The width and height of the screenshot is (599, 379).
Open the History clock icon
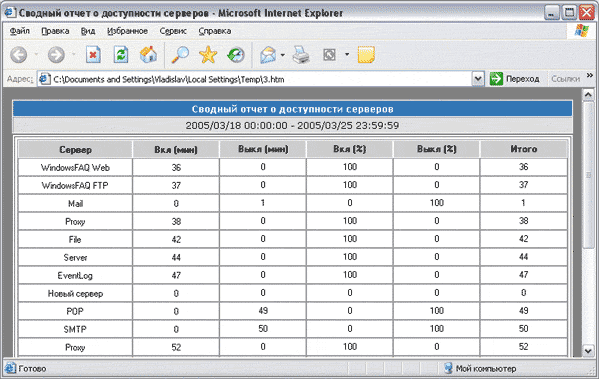[236, 55]
